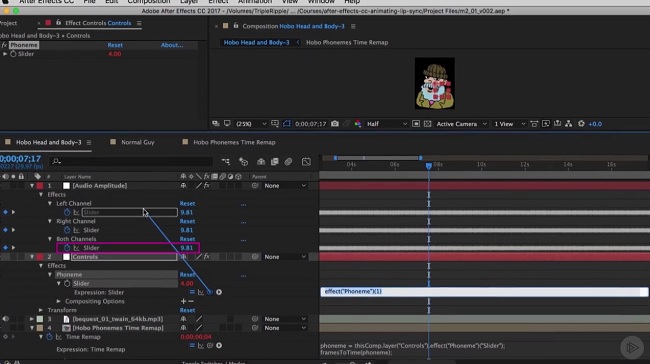Open the Composition menu
650x364 pixels.
click(x=148, y=2)
